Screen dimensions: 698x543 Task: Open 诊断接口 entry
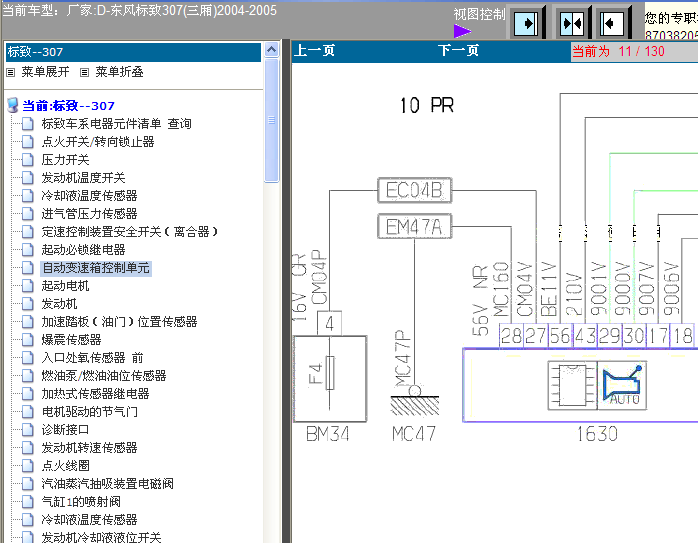[x=65, y=430]
